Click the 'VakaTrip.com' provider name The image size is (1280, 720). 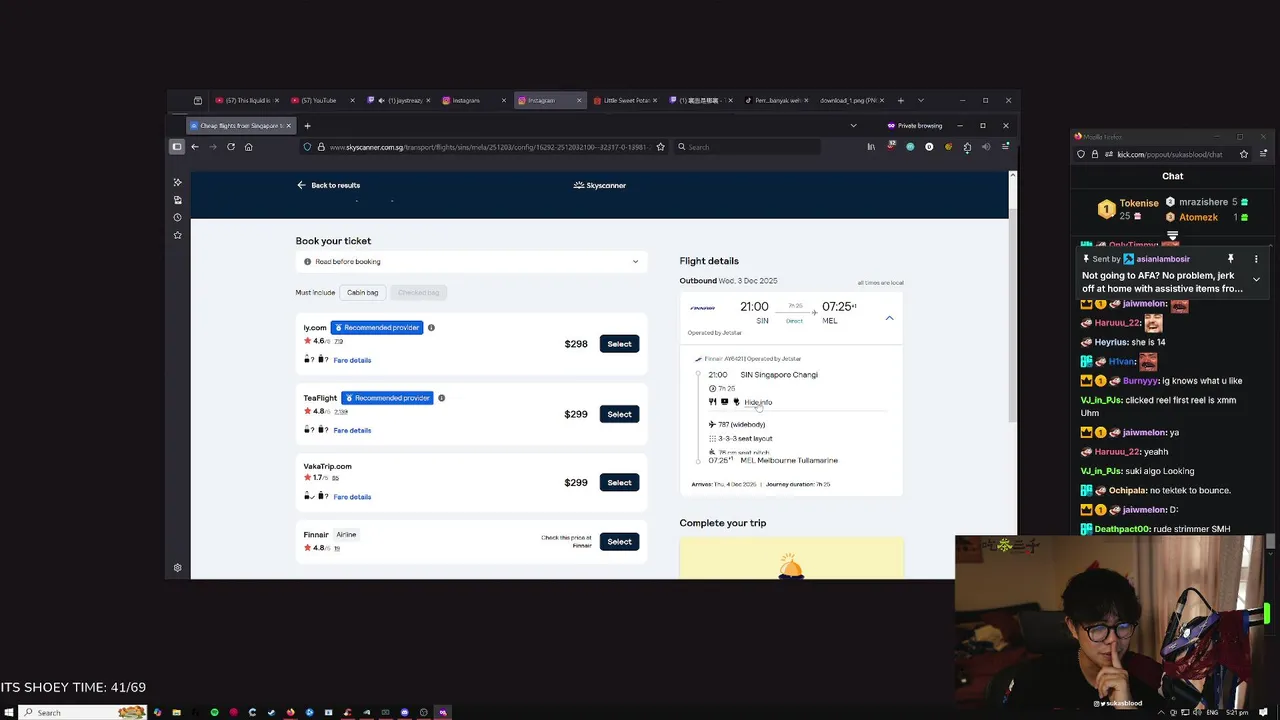point(328,466)
